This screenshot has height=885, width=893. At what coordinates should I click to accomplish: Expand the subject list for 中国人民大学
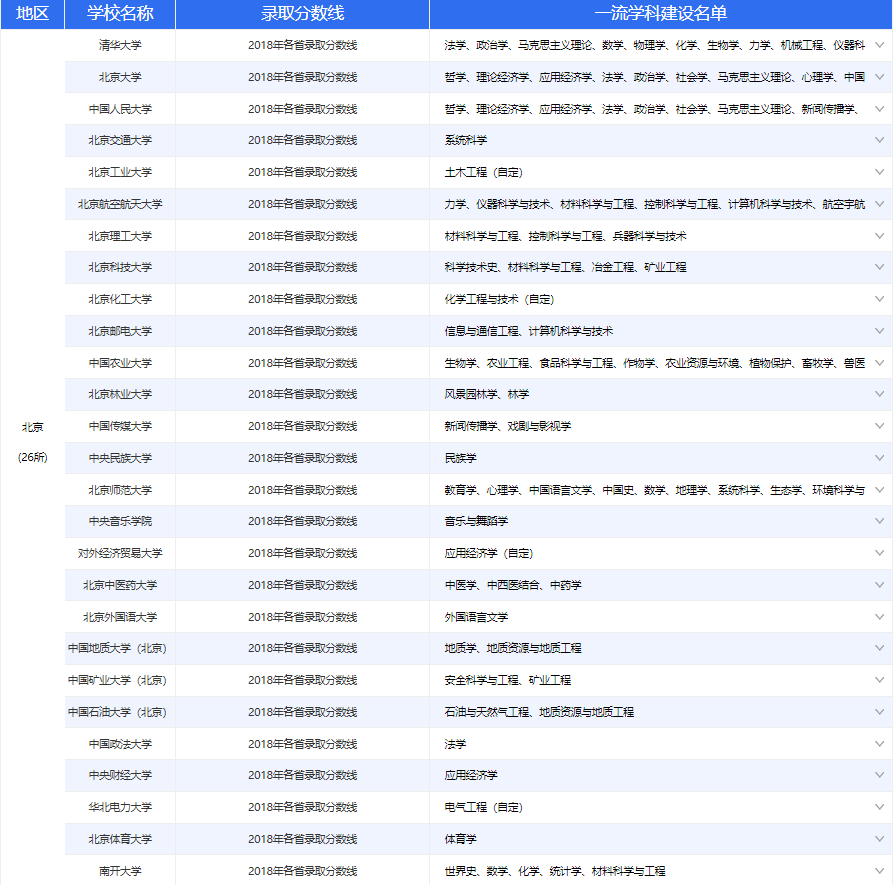[x=879, y=109]
